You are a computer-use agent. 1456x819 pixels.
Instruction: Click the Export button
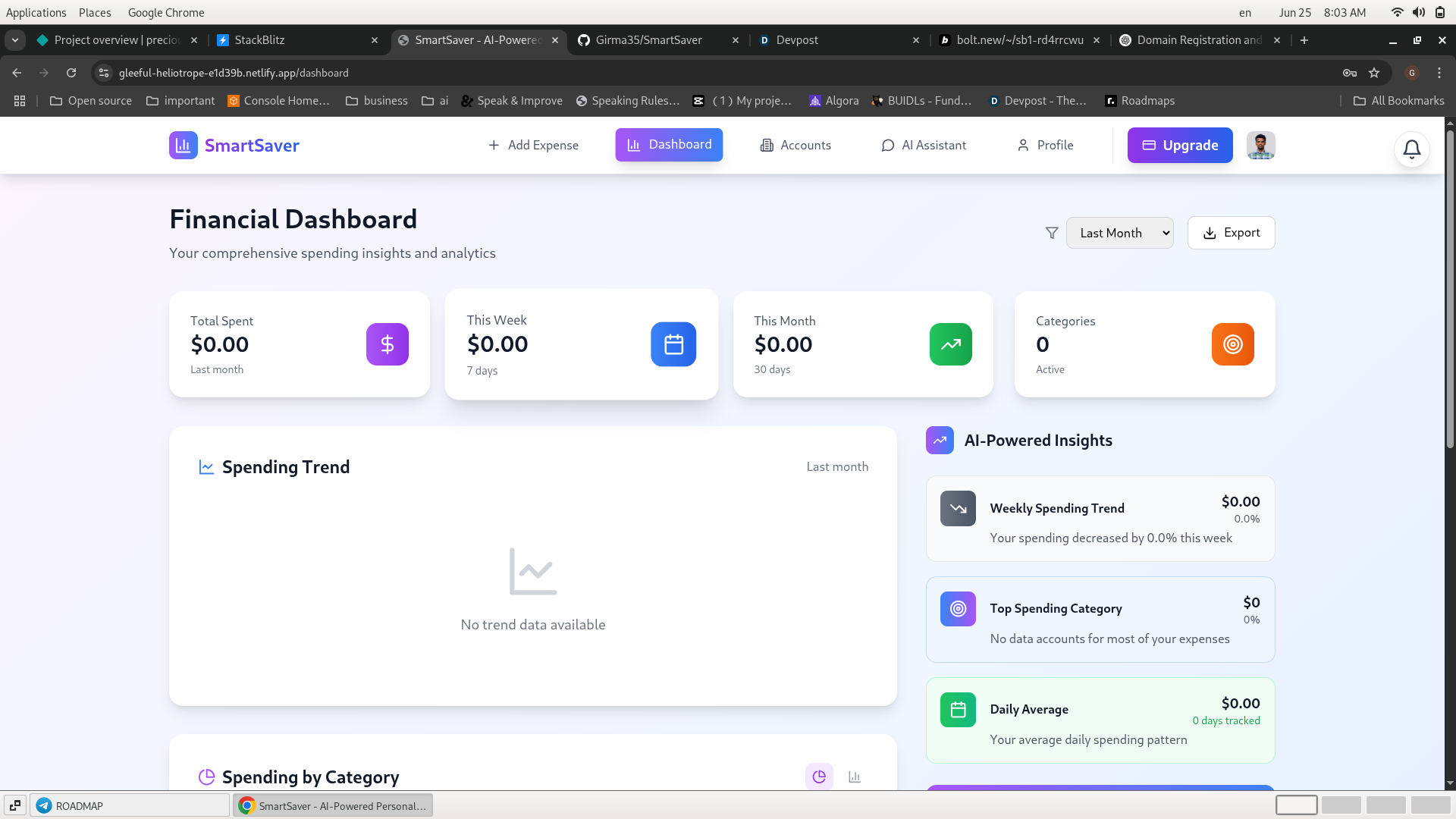[x=1231, y=233]
